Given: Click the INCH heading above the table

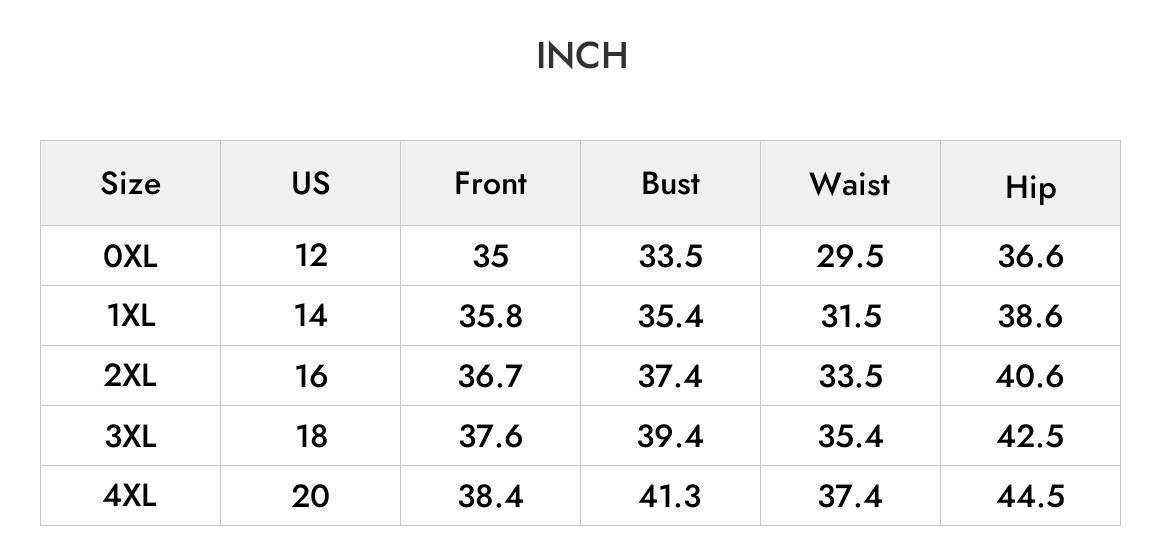Looking at the screenshot, I should pyautogui.click(x=581, y=55).
